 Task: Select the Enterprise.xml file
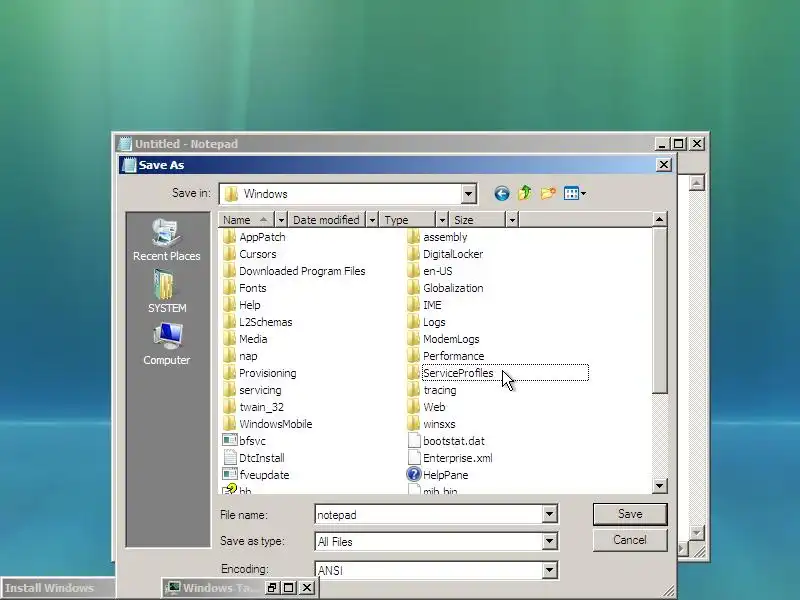[451, 458]
